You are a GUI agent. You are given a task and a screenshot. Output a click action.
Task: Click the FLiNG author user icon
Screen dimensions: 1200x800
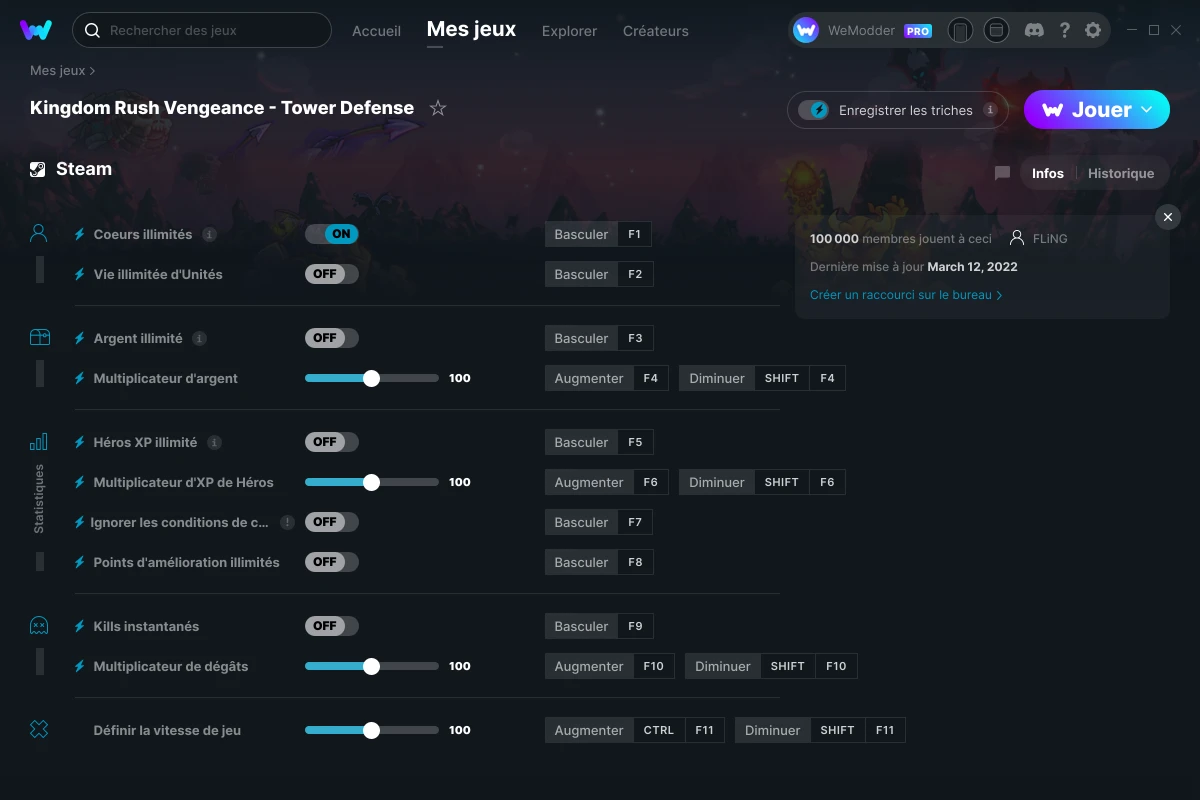[1017, 238]
